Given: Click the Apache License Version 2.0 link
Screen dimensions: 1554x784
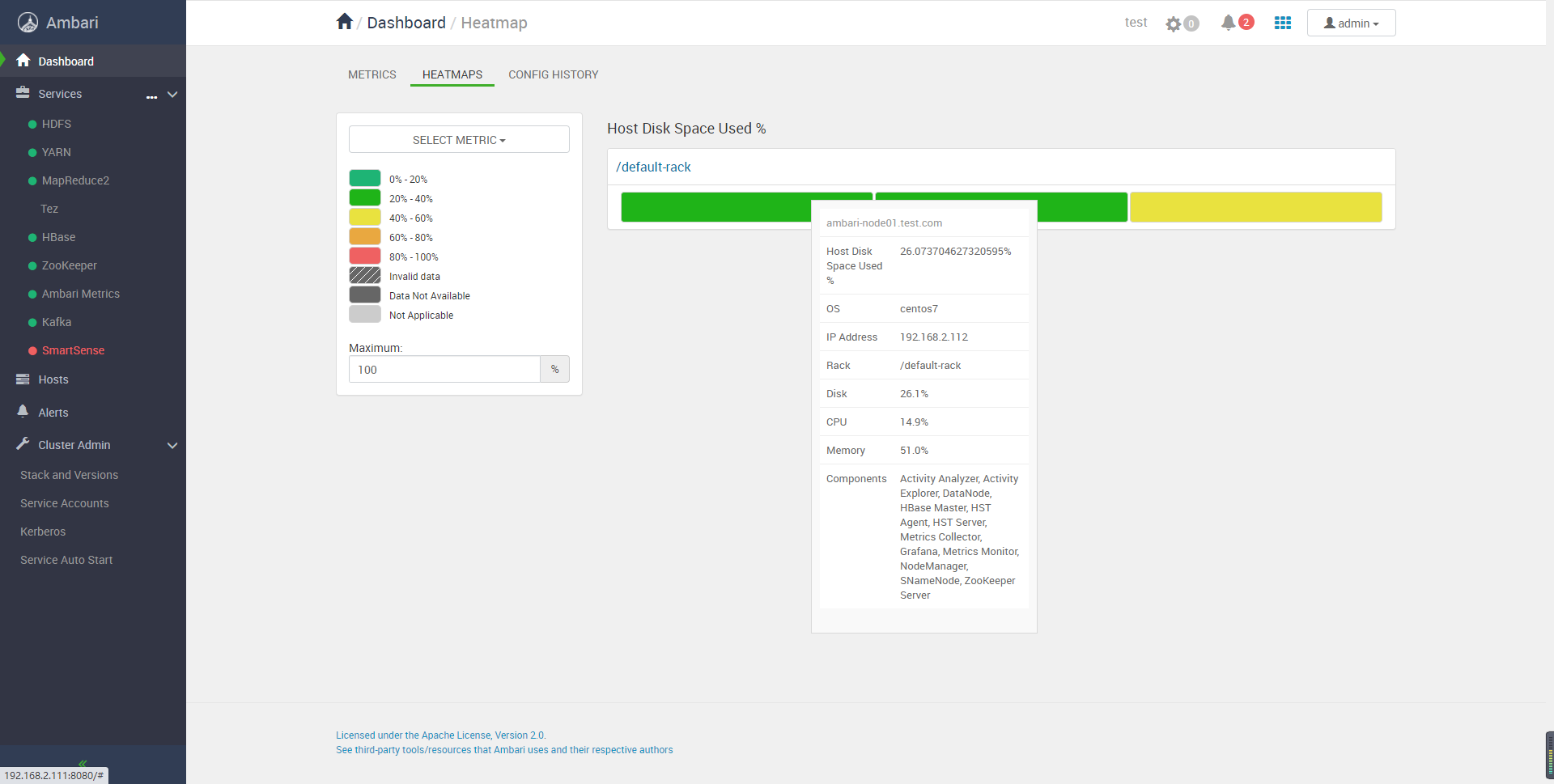Looking at the screenshot, I should click(x=441, y=735).
